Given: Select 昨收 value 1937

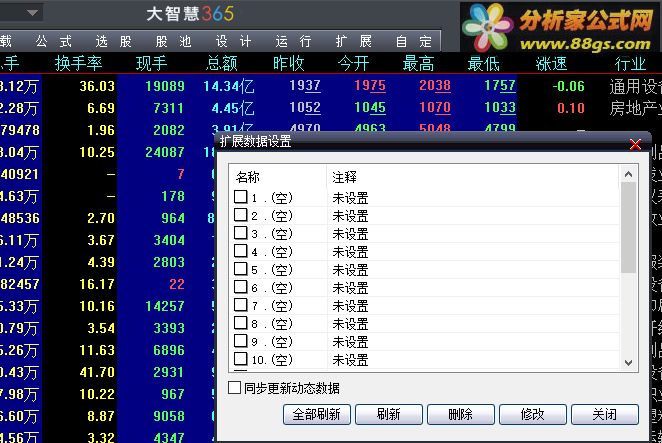Looking at the screenshot, I should click(x=305, y=86).
